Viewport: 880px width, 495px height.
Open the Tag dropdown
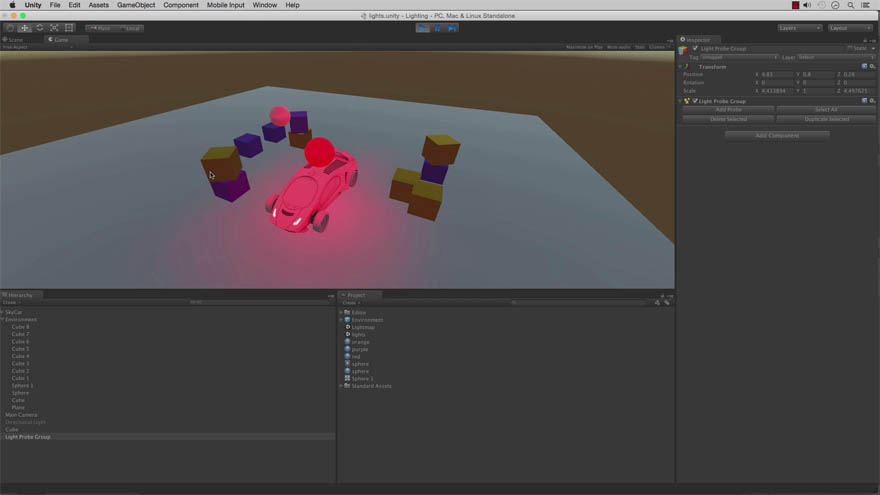pyautogui.click(x=739, y=57)
